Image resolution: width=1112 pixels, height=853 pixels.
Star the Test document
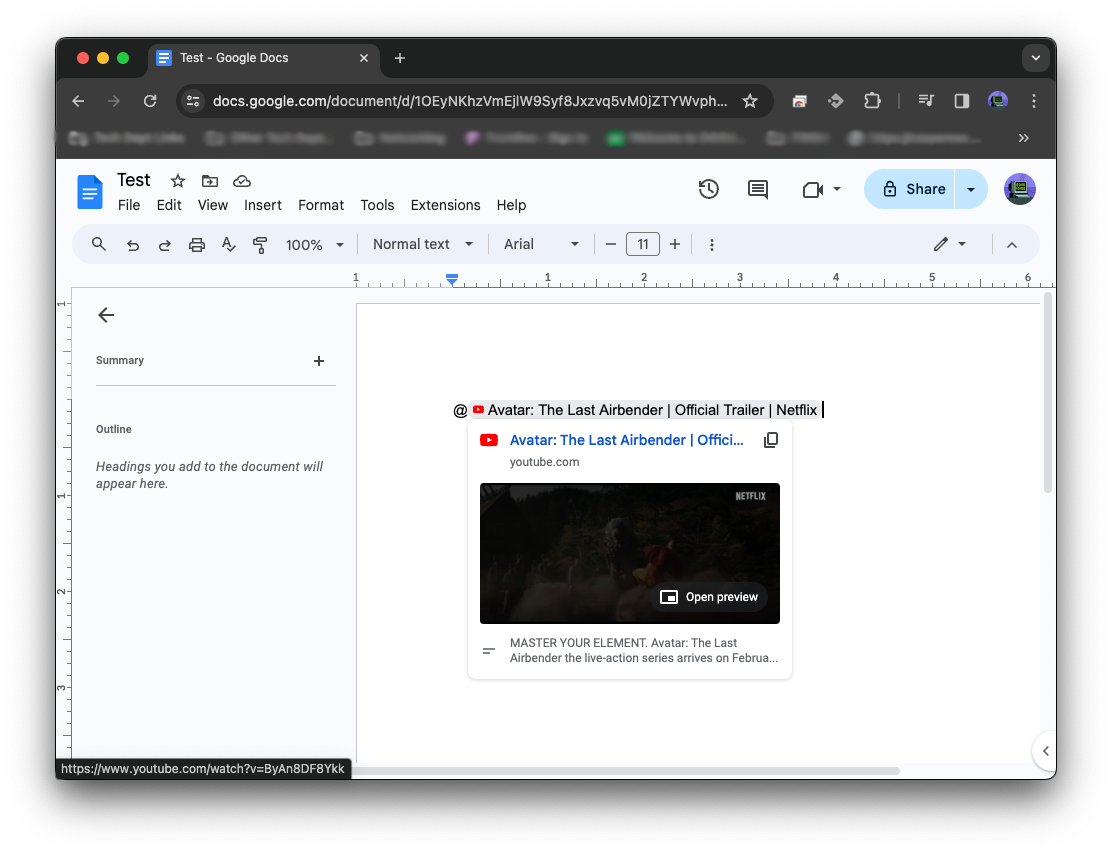[178, 181]
